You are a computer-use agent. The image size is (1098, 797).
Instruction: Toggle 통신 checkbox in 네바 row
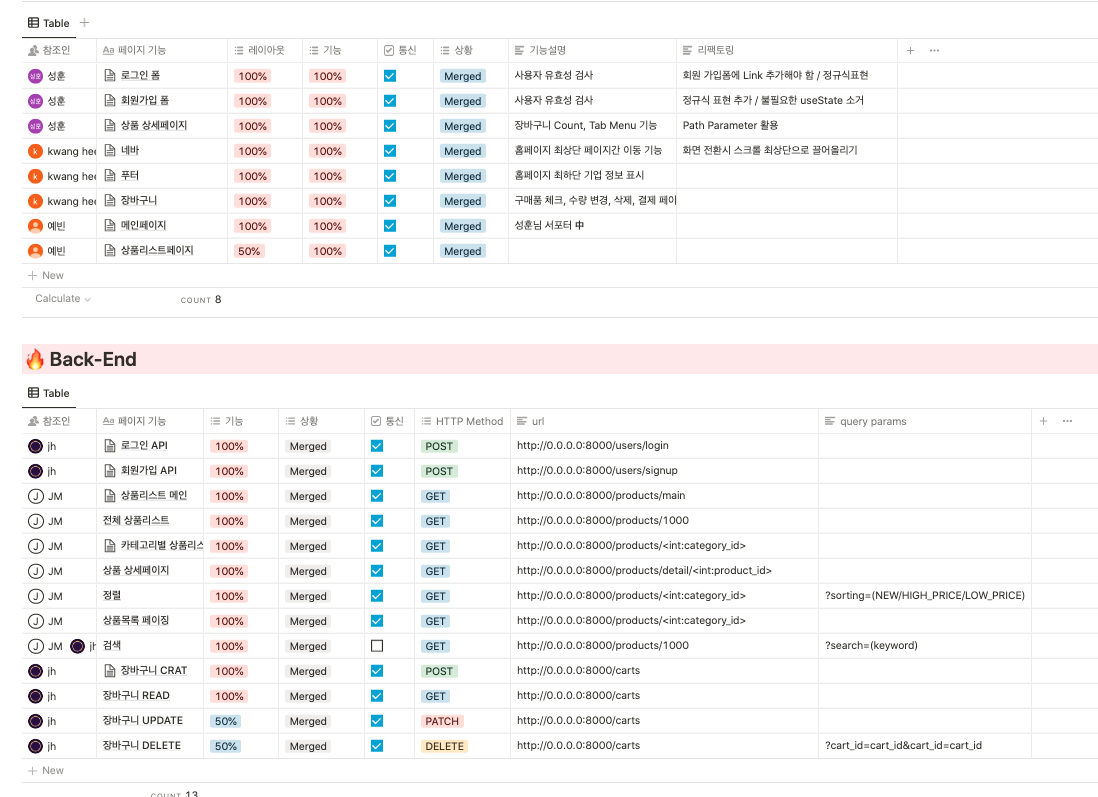coord(390,151)
